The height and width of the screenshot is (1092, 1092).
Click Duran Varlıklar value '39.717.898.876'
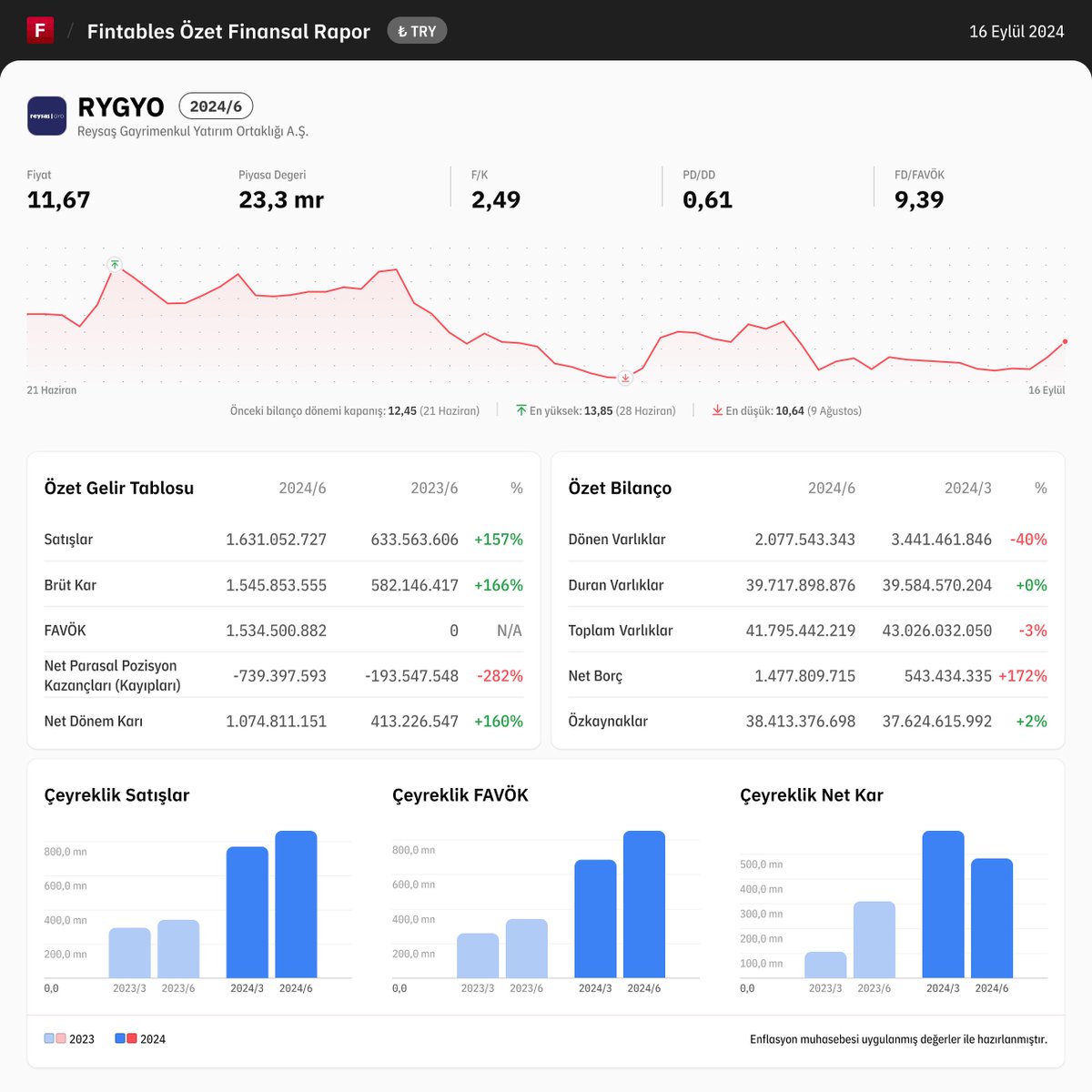point(801,584)
